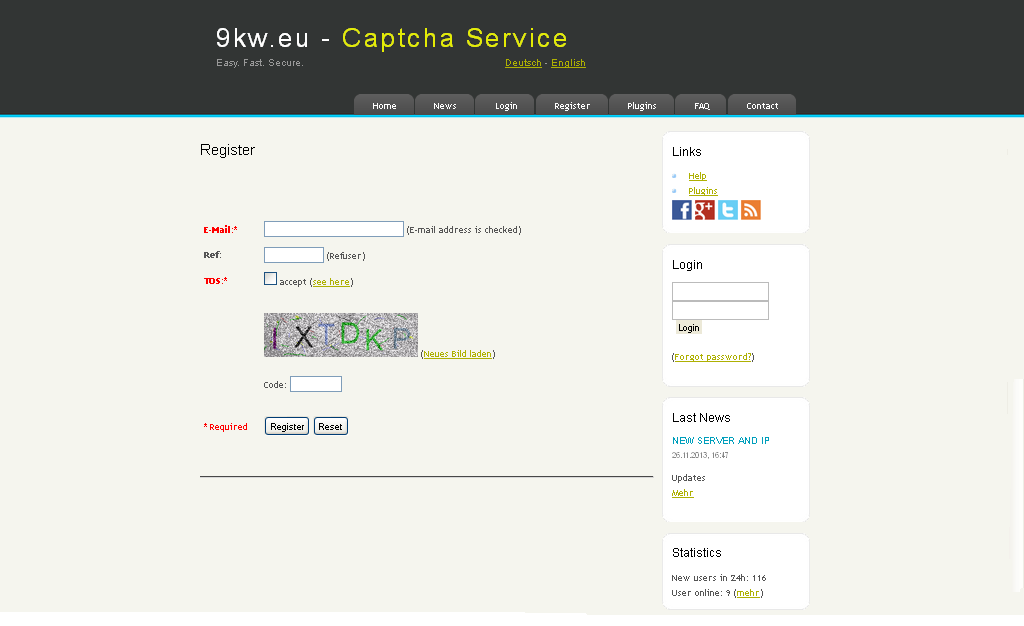The image size is (1024, 626).
Task: Click the Register submit button
Action: pos(287,426)
